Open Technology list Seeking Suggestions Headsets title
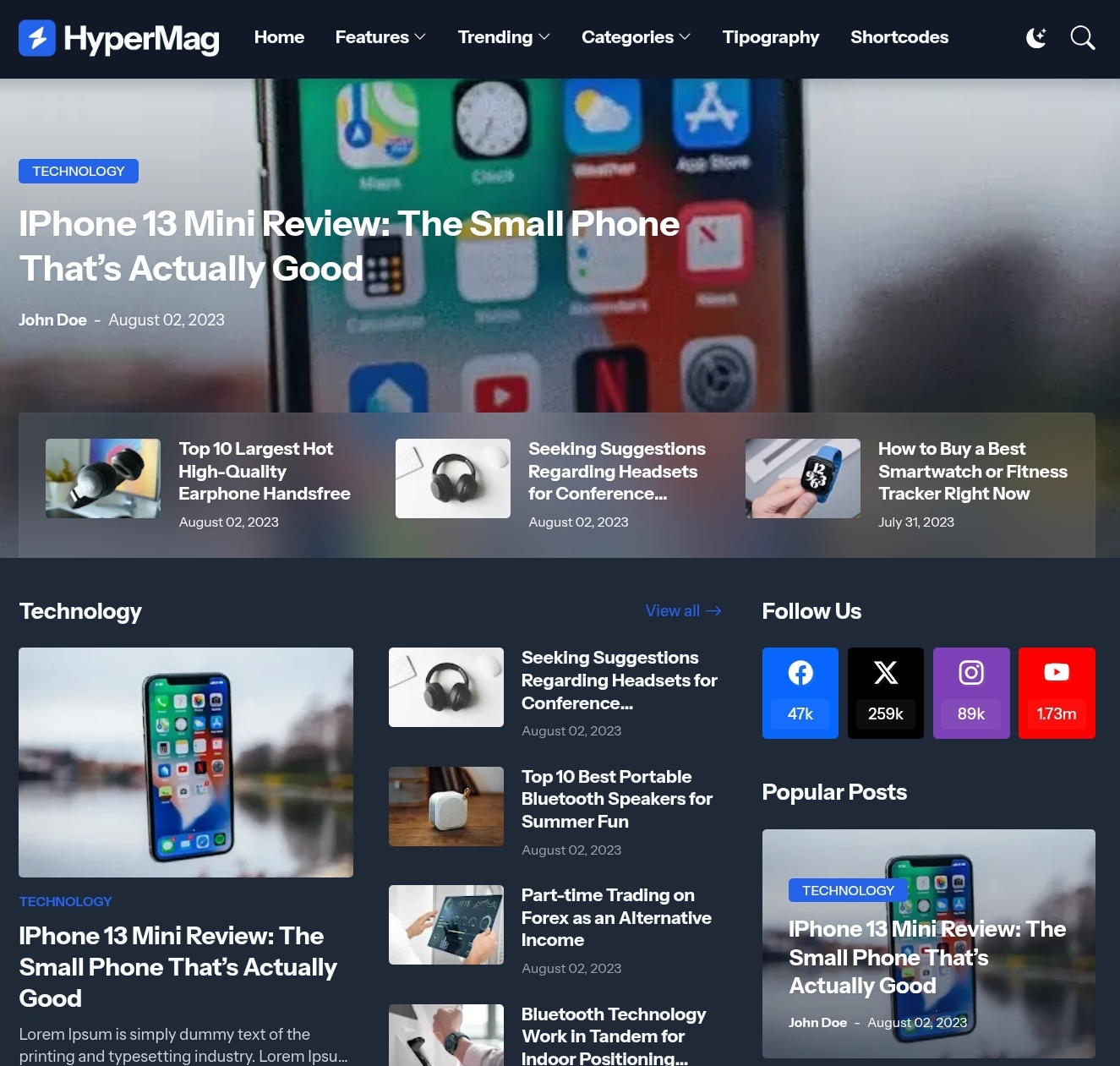Screen dimensions: 1120x1066 (x=620, y=680)
